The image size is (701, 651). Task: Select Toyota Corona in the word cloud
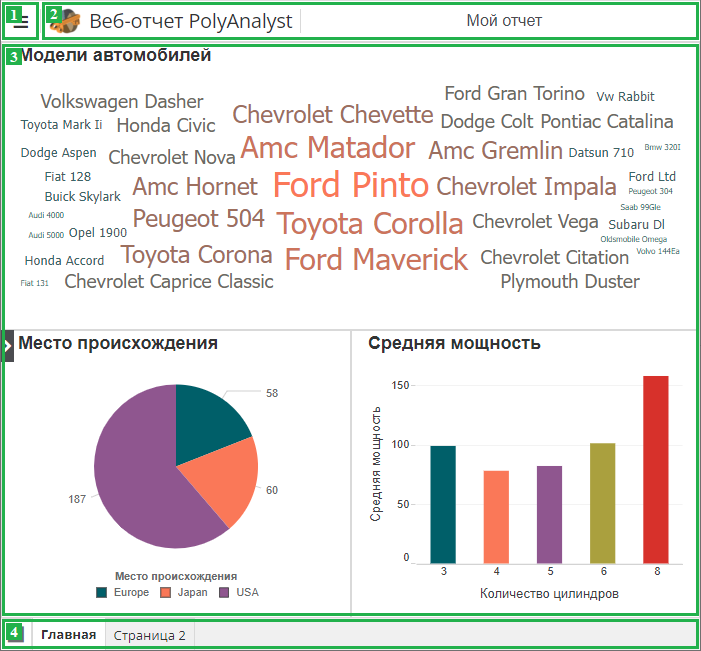pos(196,255)
